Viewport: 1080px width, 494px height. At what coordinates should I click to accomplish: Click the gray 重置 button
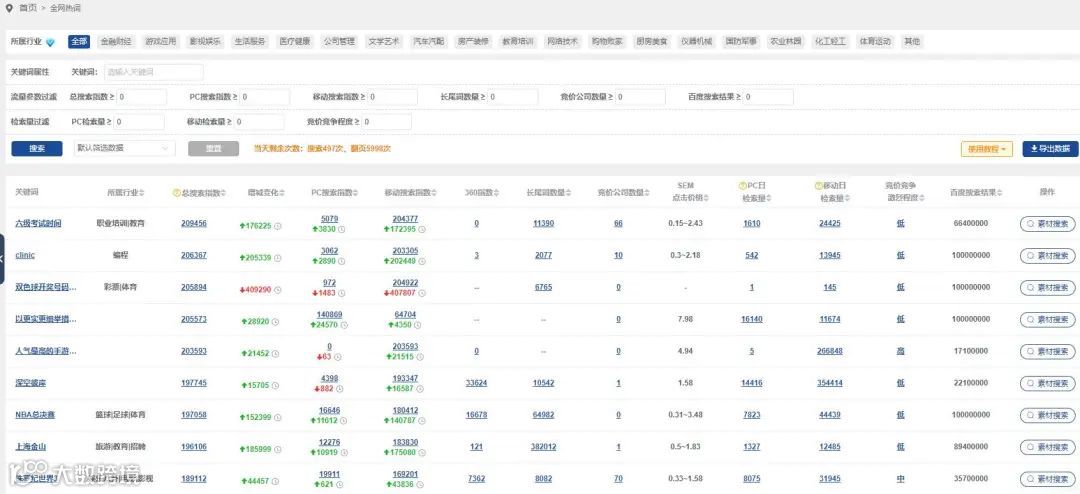214,149
